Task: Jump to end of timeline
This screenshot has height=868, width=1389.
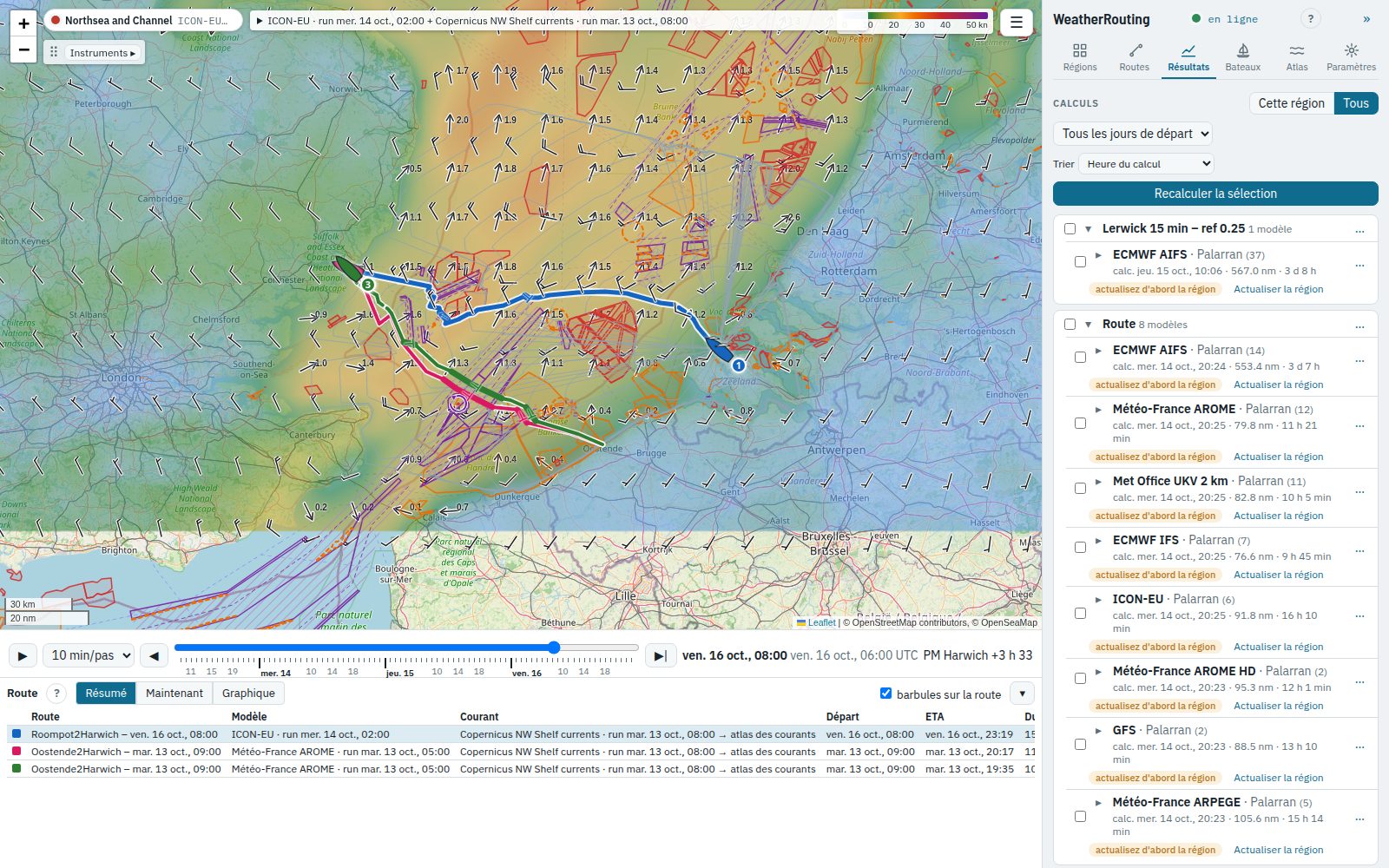Action: coord(660,655)
